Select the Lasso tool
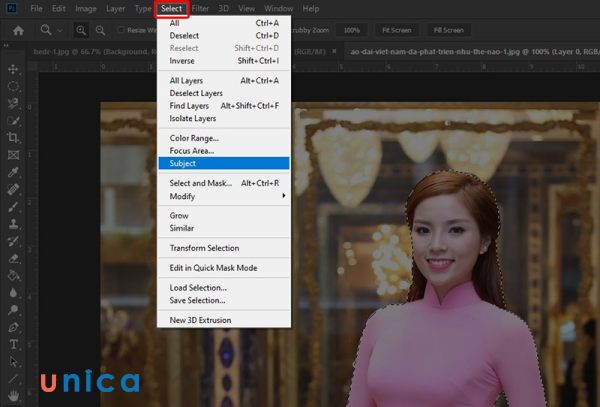This screenshot has width=600, height=407. 14,103
